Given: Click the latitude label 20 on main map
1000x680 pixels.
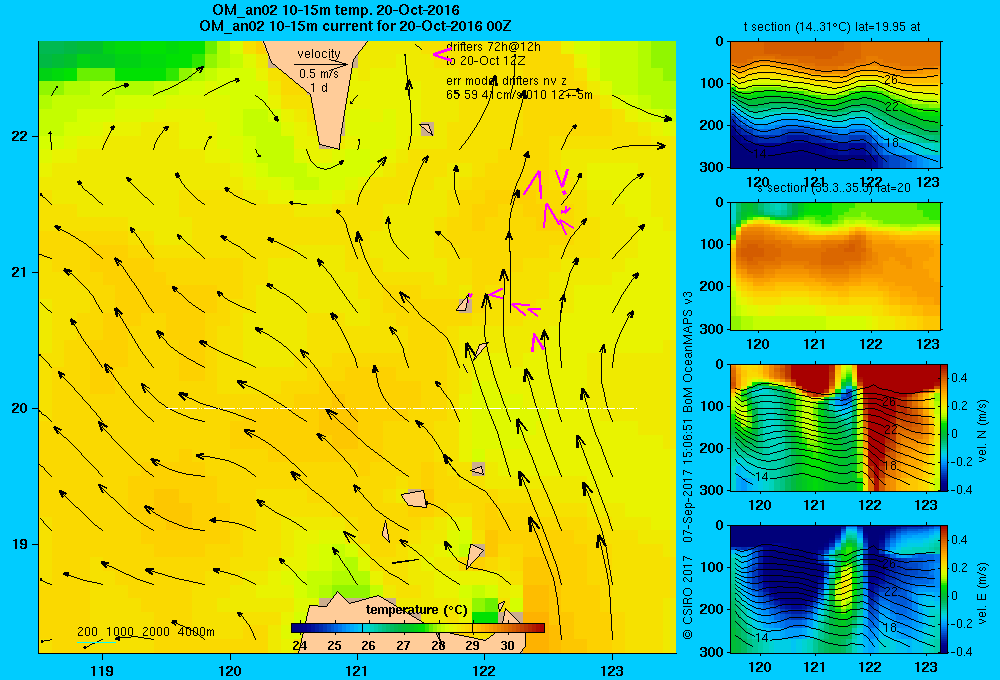Looking at the screenshot, I should tap(20, 408).
